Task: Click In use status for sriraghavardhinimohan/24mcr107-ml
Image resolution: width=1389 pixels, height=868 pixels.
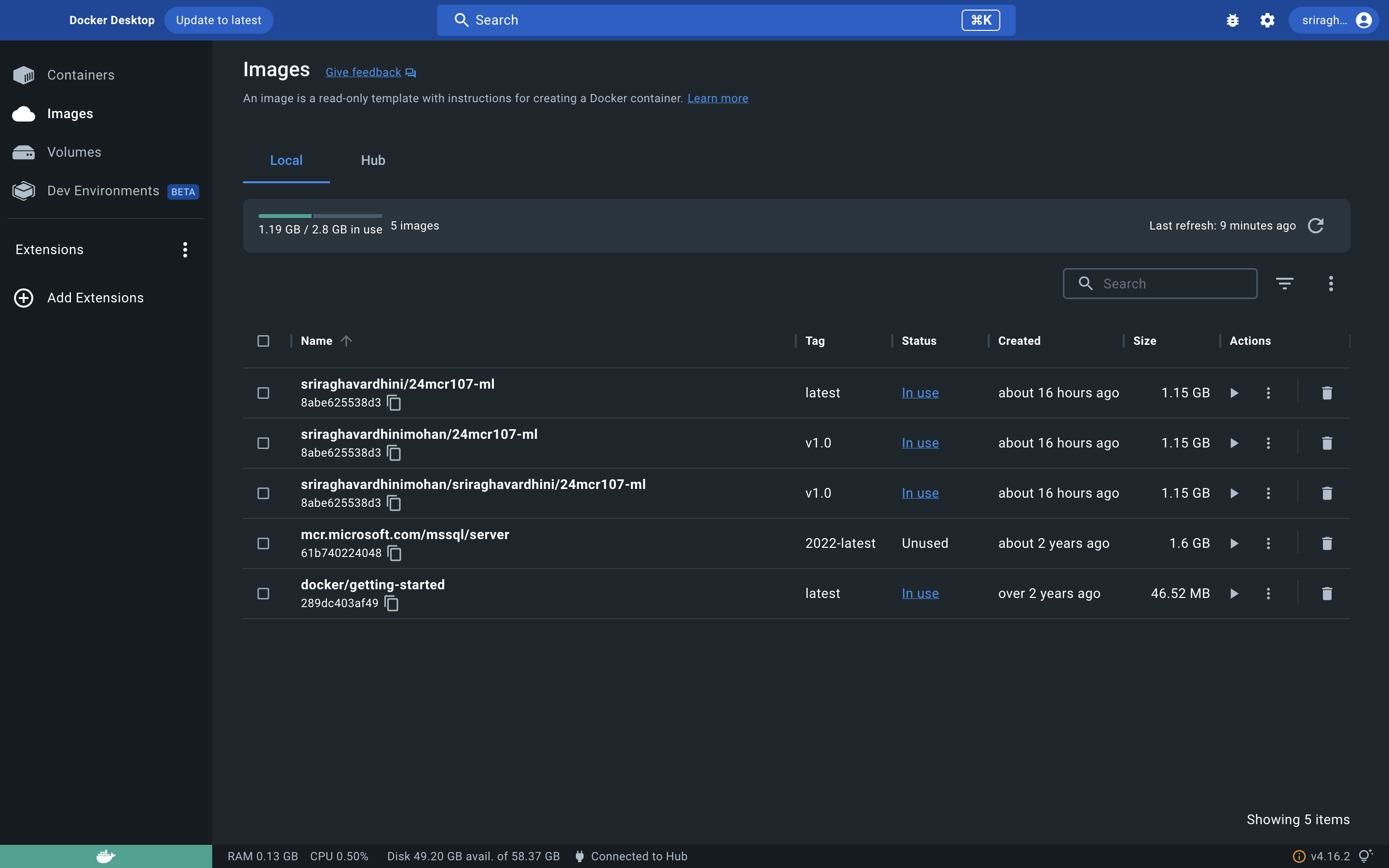Action: pyautogui.click(x=920, y=443)
